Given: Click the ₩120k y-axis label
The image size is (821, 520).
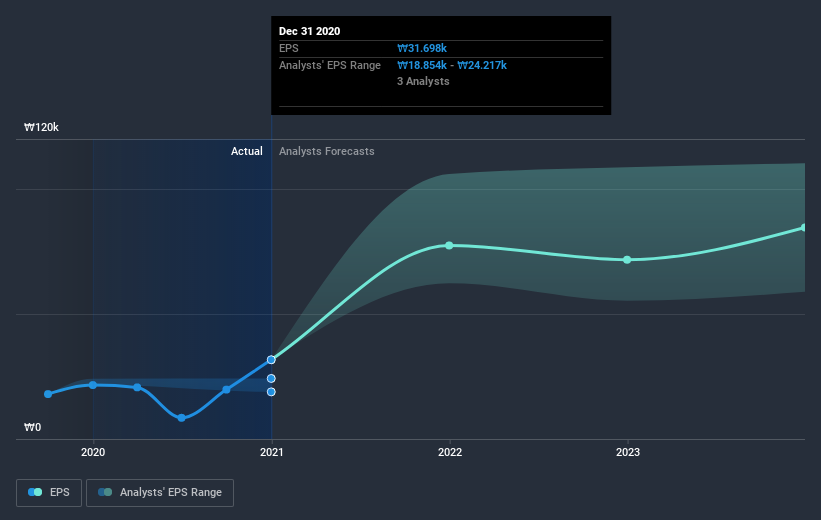Looking at the screenshot, I should pos(41,127).
